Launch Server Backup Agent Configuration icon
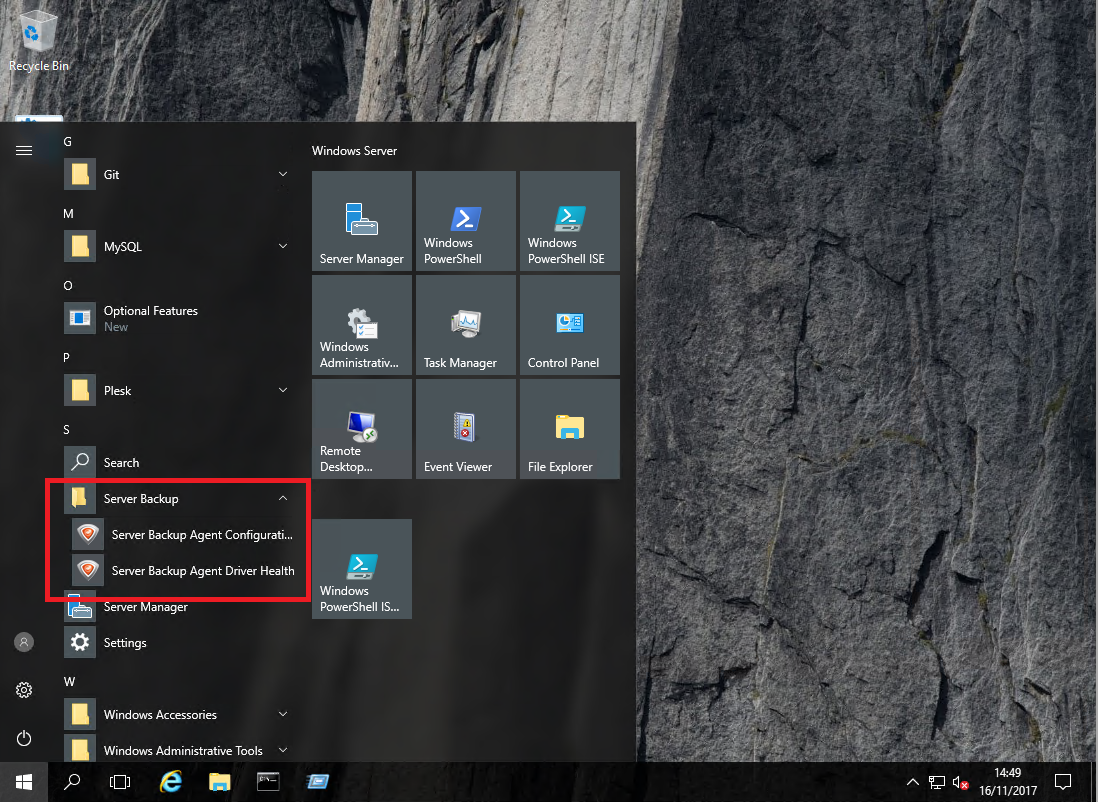The height and width of the screenshot is (802, 1098). (x=88, y=534)
